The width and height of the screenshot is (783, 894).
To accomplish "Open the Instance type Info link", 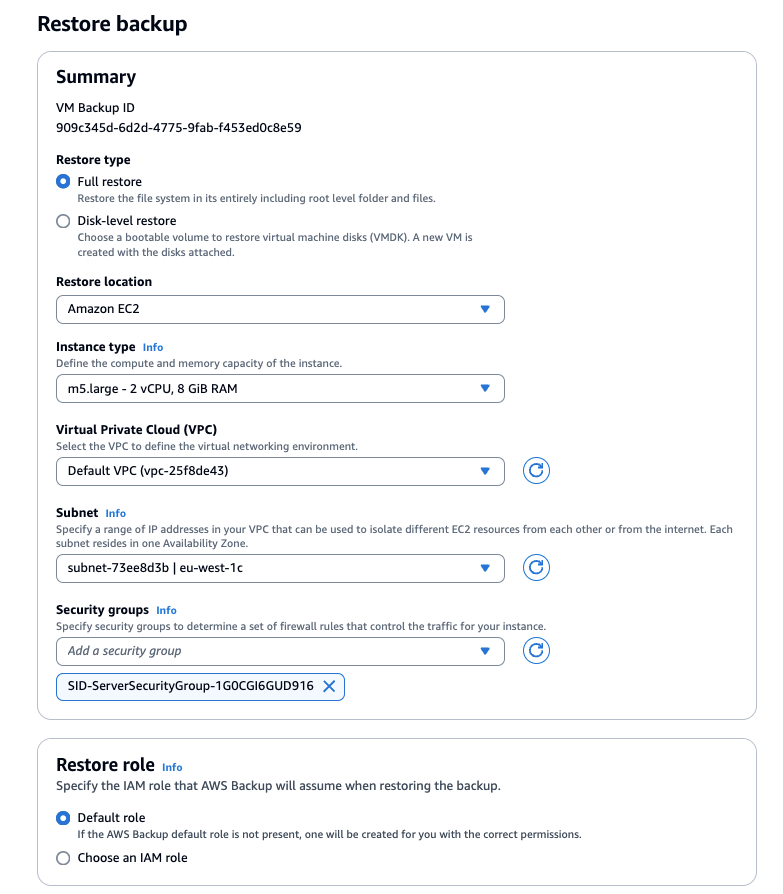I will point(152,347).
